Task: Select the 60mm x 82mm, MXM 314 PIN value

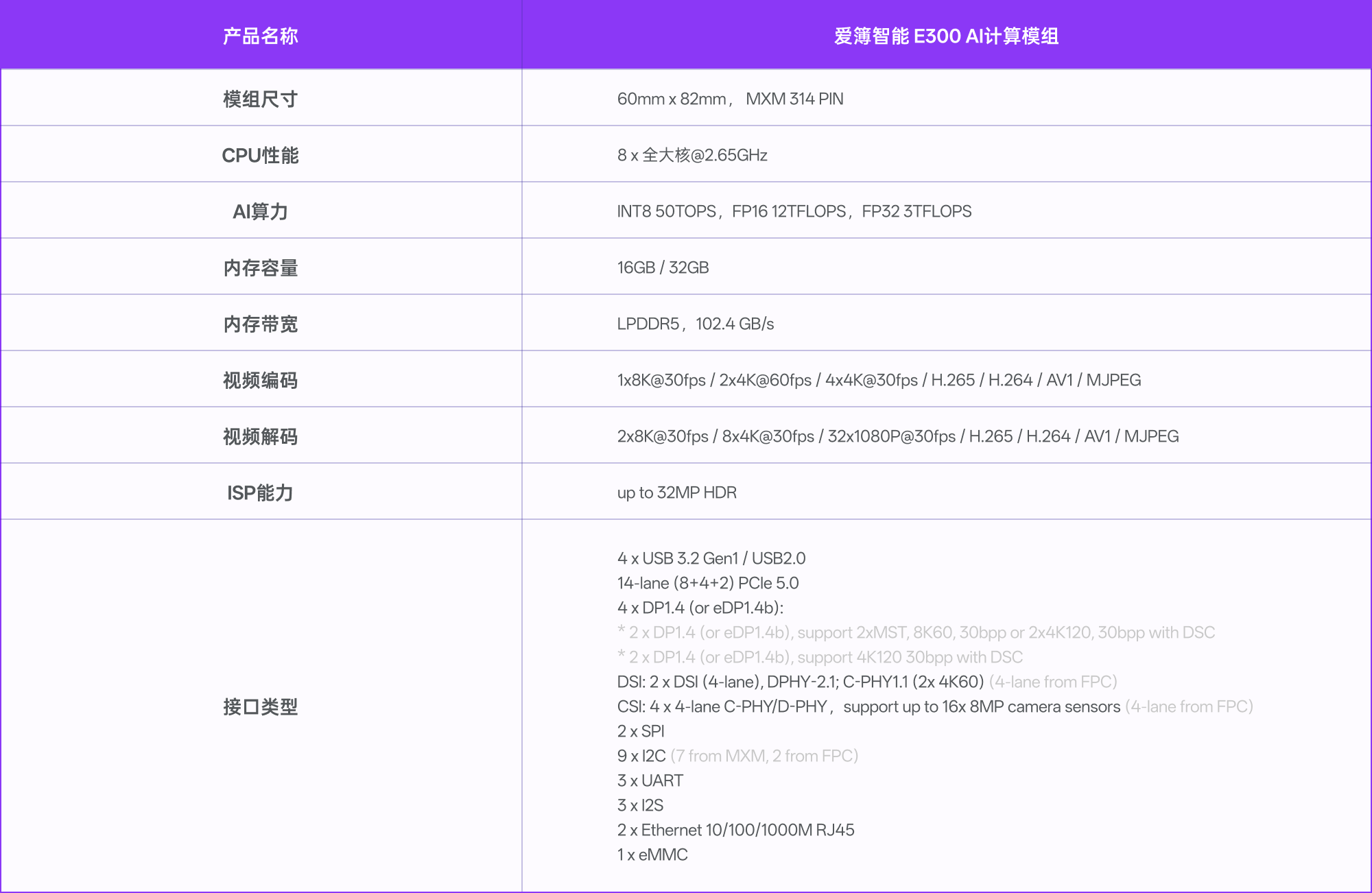Action: pos(730,99)
